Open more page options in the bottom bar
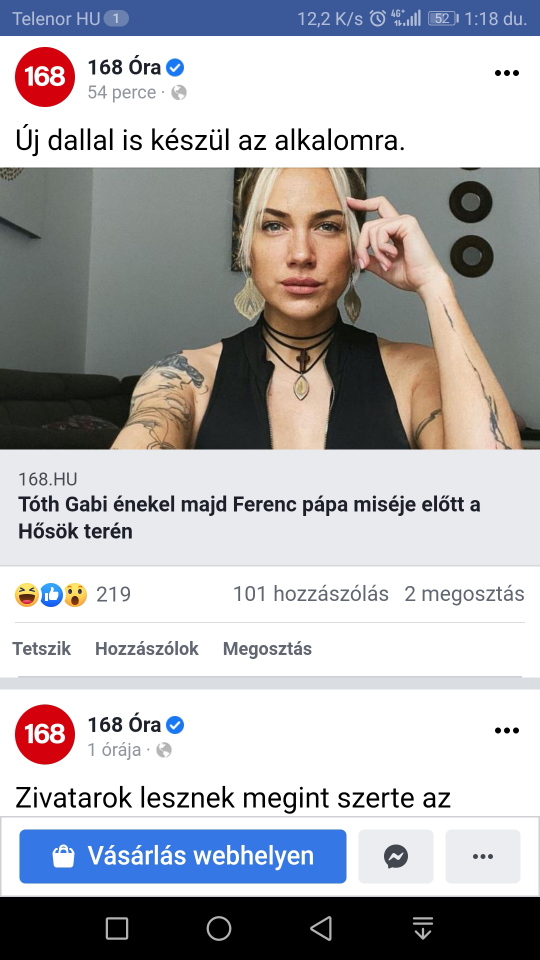 click(x=482, y=856)
